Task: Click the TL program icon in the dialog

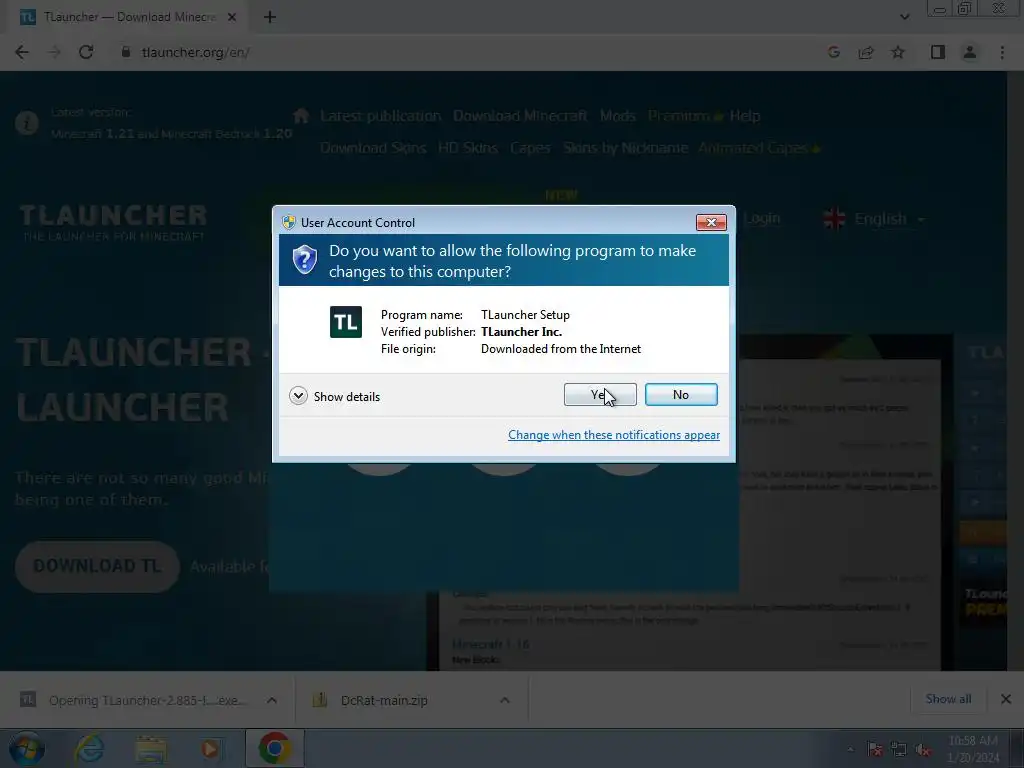Action: point(345,322)
